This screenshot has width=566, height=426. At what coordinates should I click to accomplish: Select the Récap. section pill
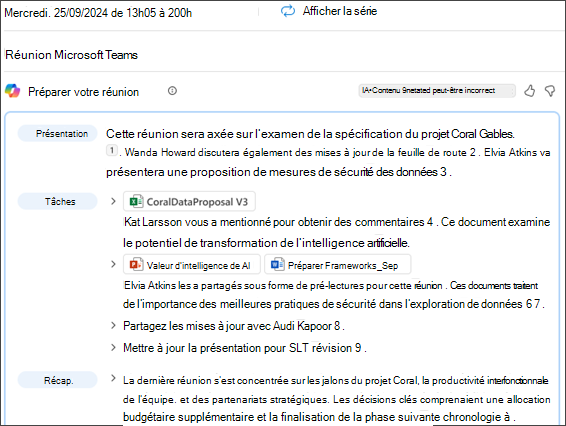[58, 380]
